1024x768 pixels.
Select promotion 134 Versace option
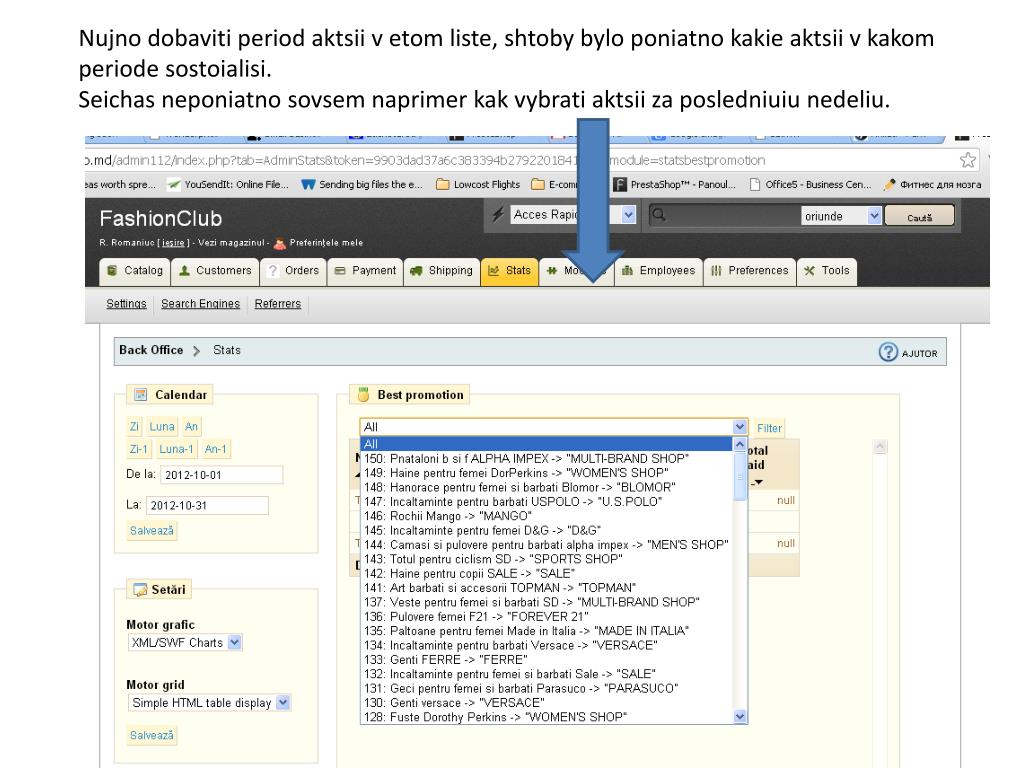click(x=547, y=645)
